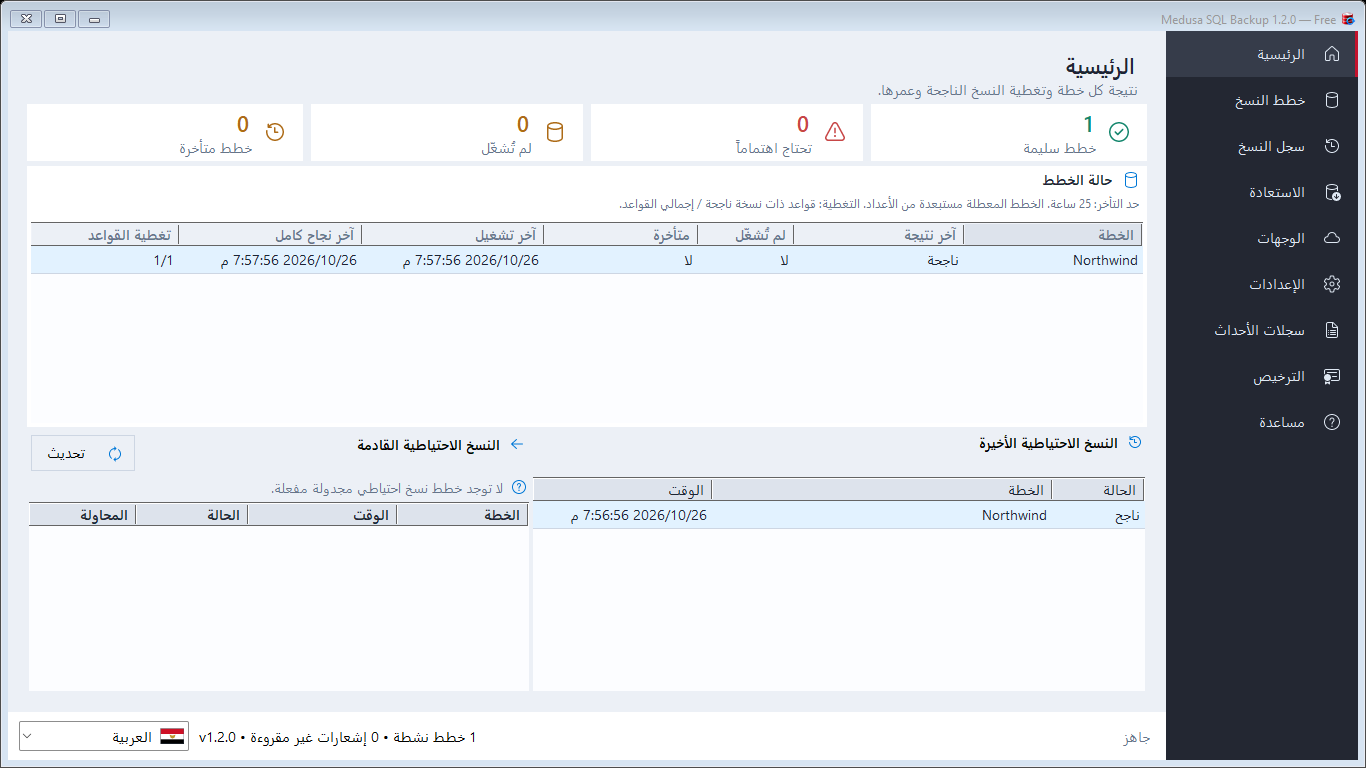Click the تغطية القواعد column header

click(105, 235)
